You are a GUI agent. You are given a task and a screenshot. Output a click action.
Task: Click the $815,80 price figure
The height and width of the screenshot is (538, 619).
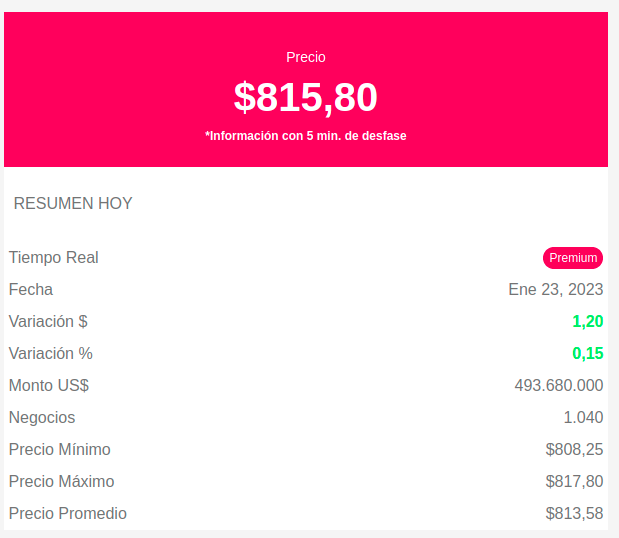coord(306,97)
